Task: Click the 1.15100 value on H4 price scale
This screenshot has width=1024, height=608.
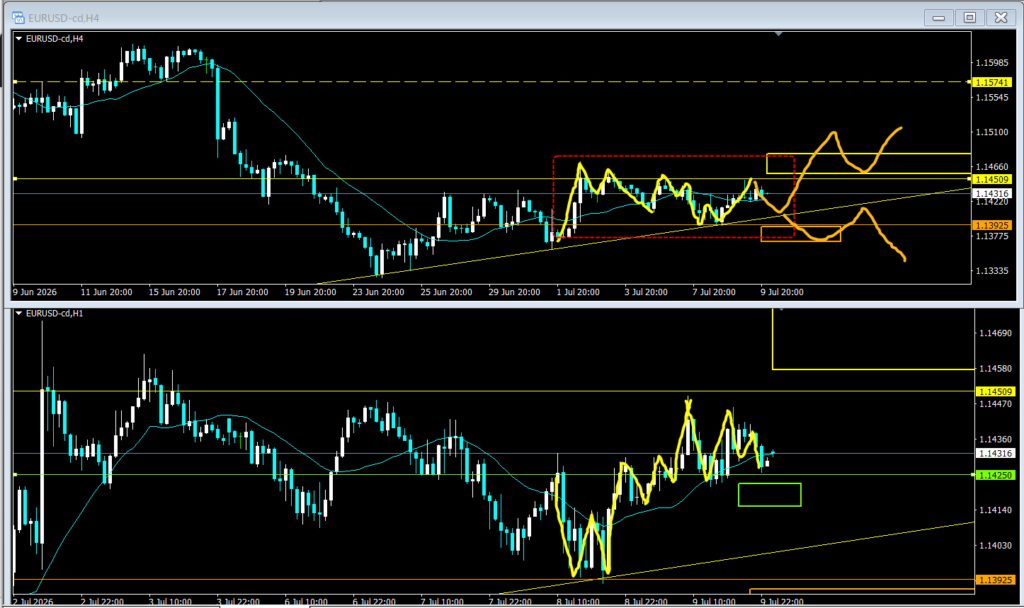Action: [x=992, y=132]
